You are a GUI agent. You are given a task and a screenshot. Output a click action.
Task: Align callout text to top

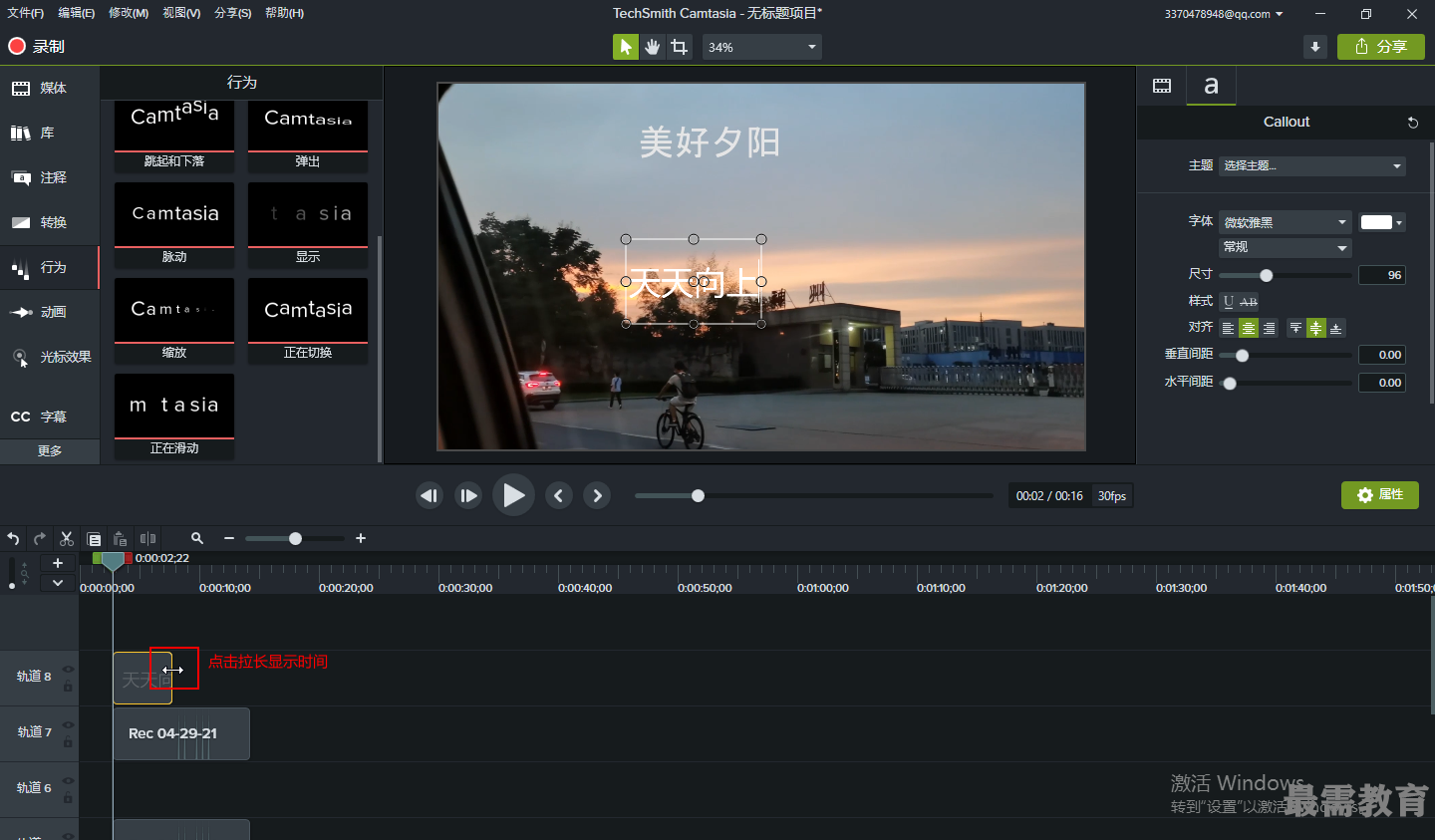[x=1295, y=328]
